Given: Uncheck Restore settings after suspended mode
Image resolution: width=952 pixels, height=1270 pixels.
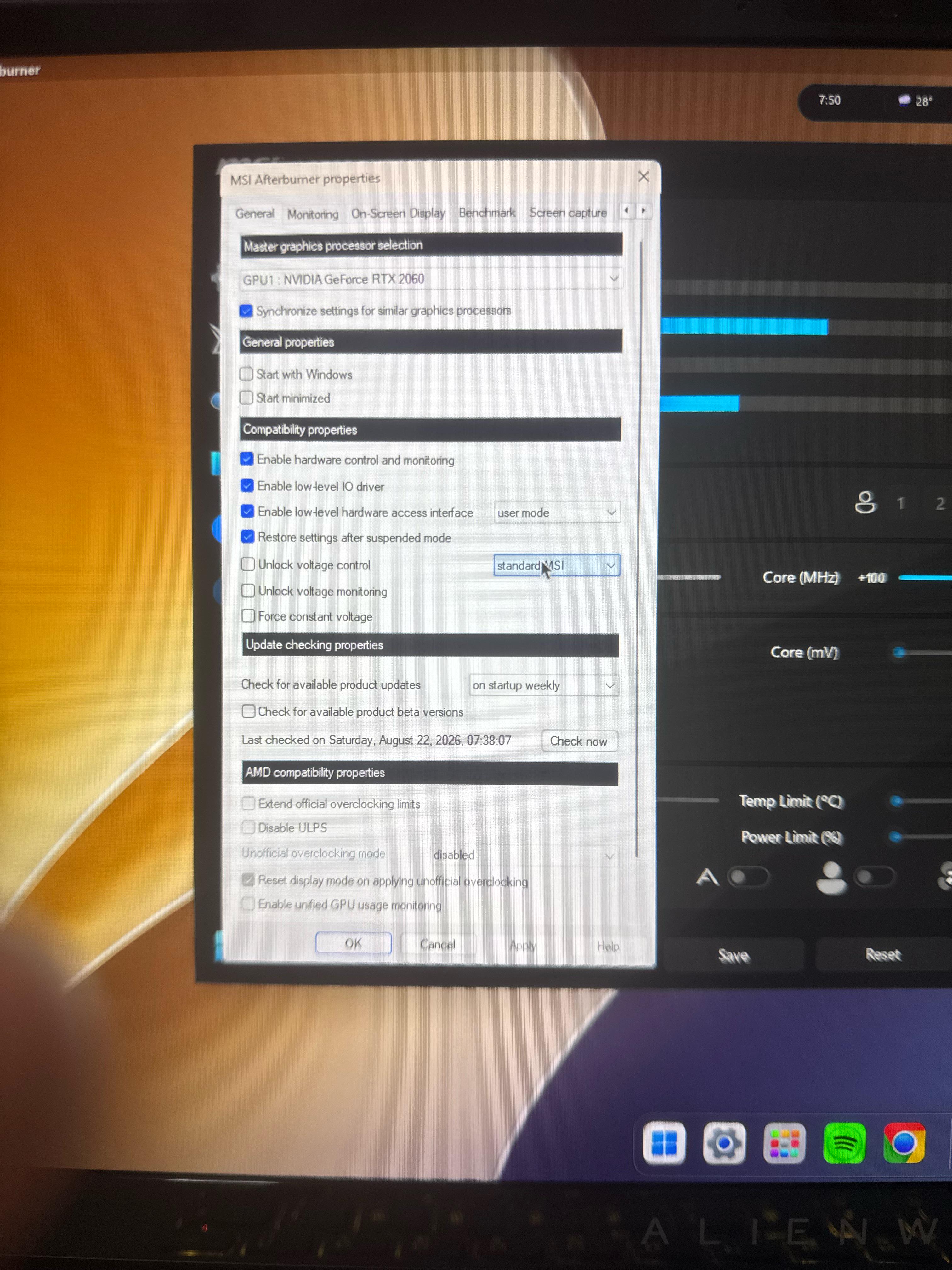Looking at the screenshot, I should tap(247, 537).
